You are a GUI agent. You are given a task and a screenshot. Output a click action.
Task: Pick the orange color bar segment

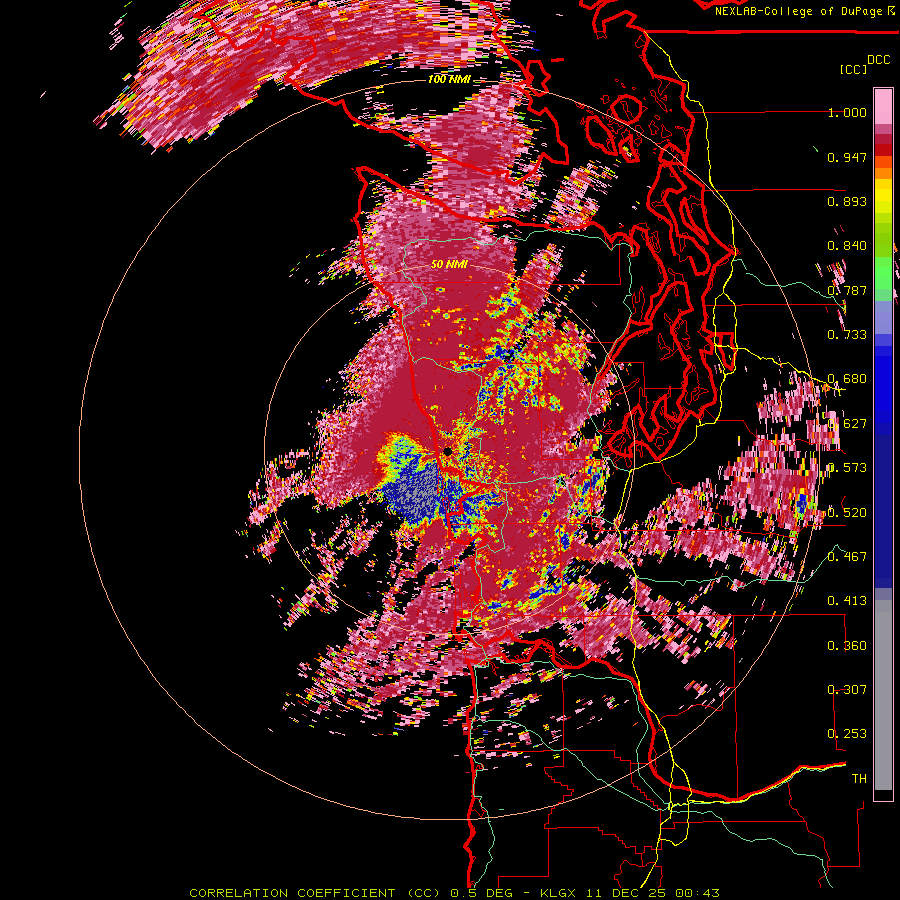(883, 172)
